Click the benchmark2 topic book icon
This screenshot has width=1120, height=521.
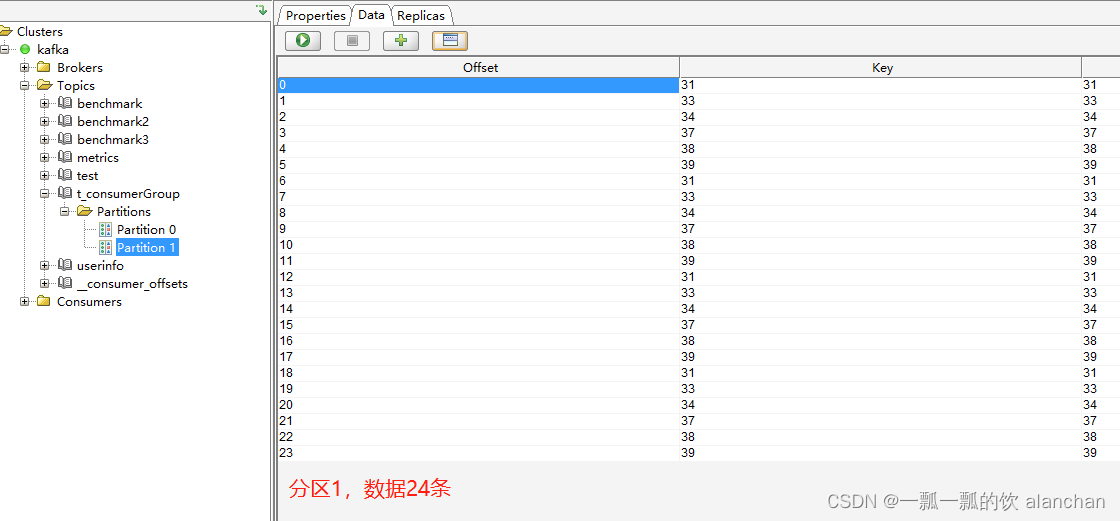pos(65,121)
